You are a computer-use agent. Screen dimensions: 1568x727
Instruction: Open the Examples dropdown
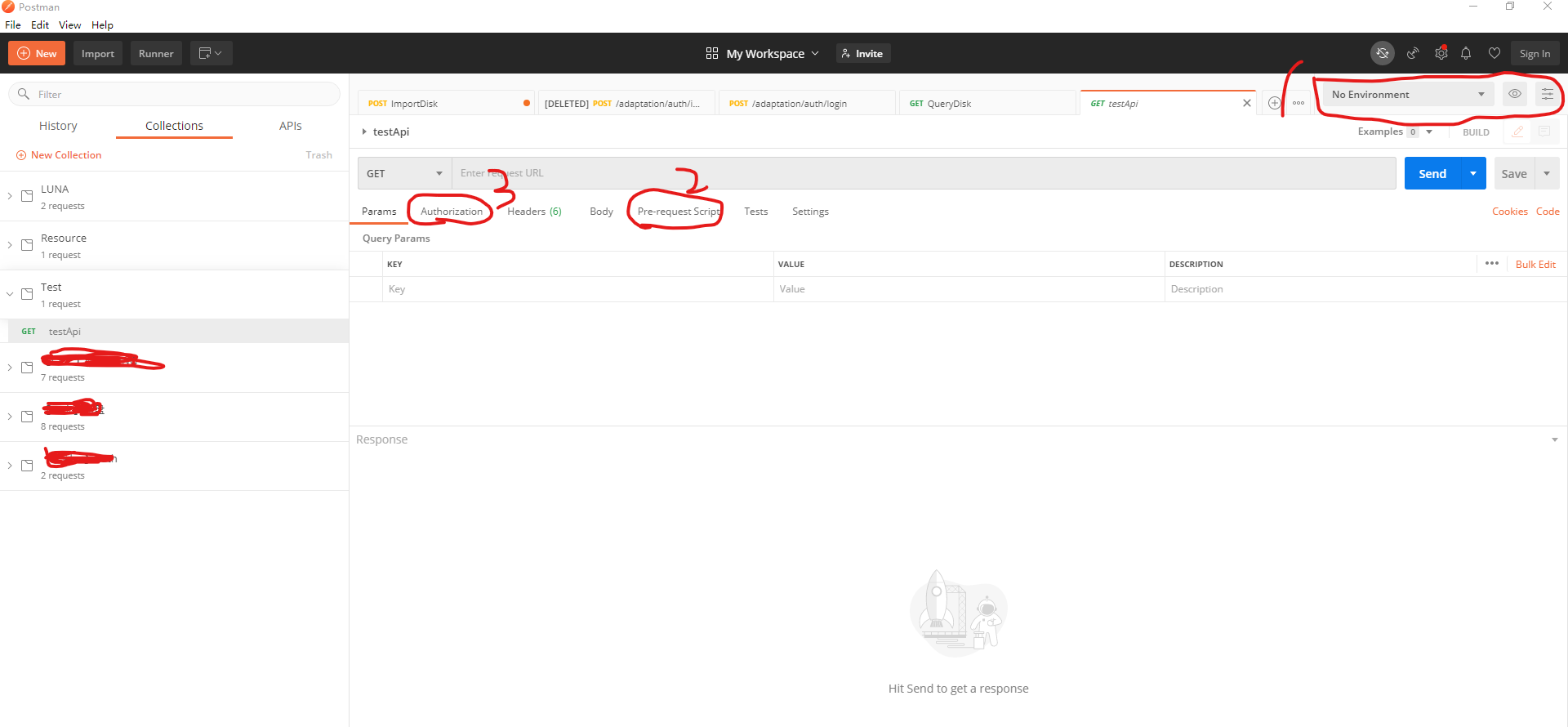point(1395,132)
